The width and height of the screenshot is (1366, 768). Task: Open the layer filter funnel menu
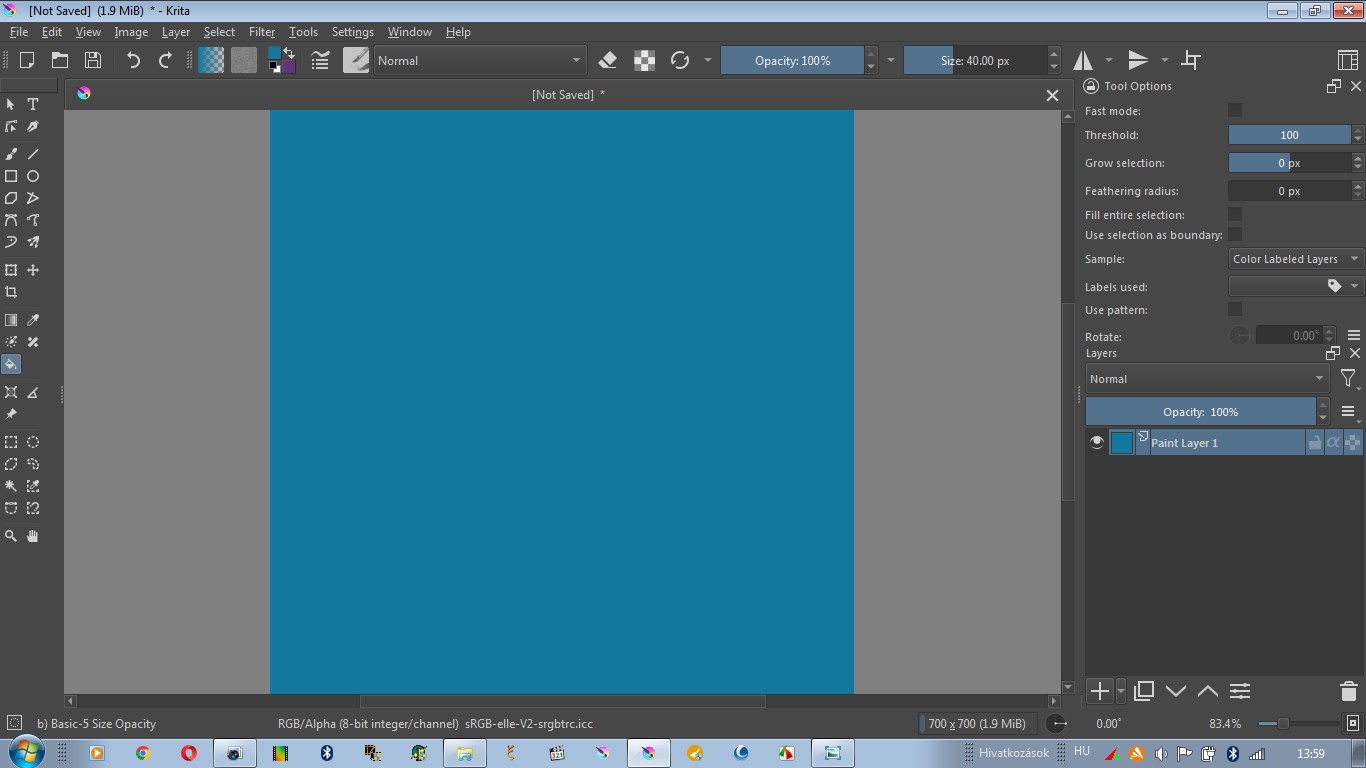pos(1349,379)
